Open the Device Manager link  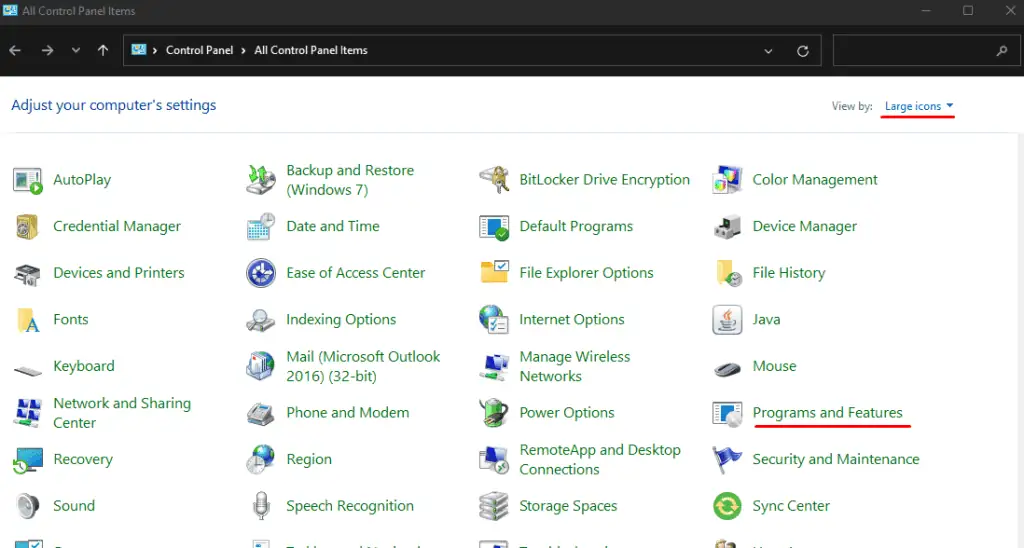tap(805, 227)
